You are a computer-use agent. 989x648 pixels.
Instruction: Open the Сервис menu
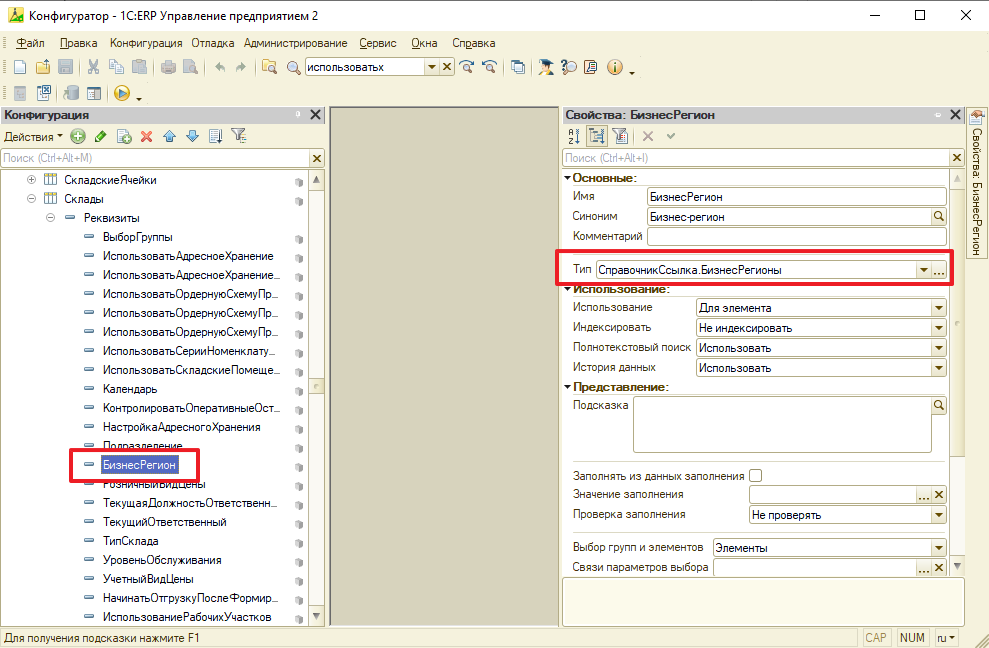click(x=378, y=43)
